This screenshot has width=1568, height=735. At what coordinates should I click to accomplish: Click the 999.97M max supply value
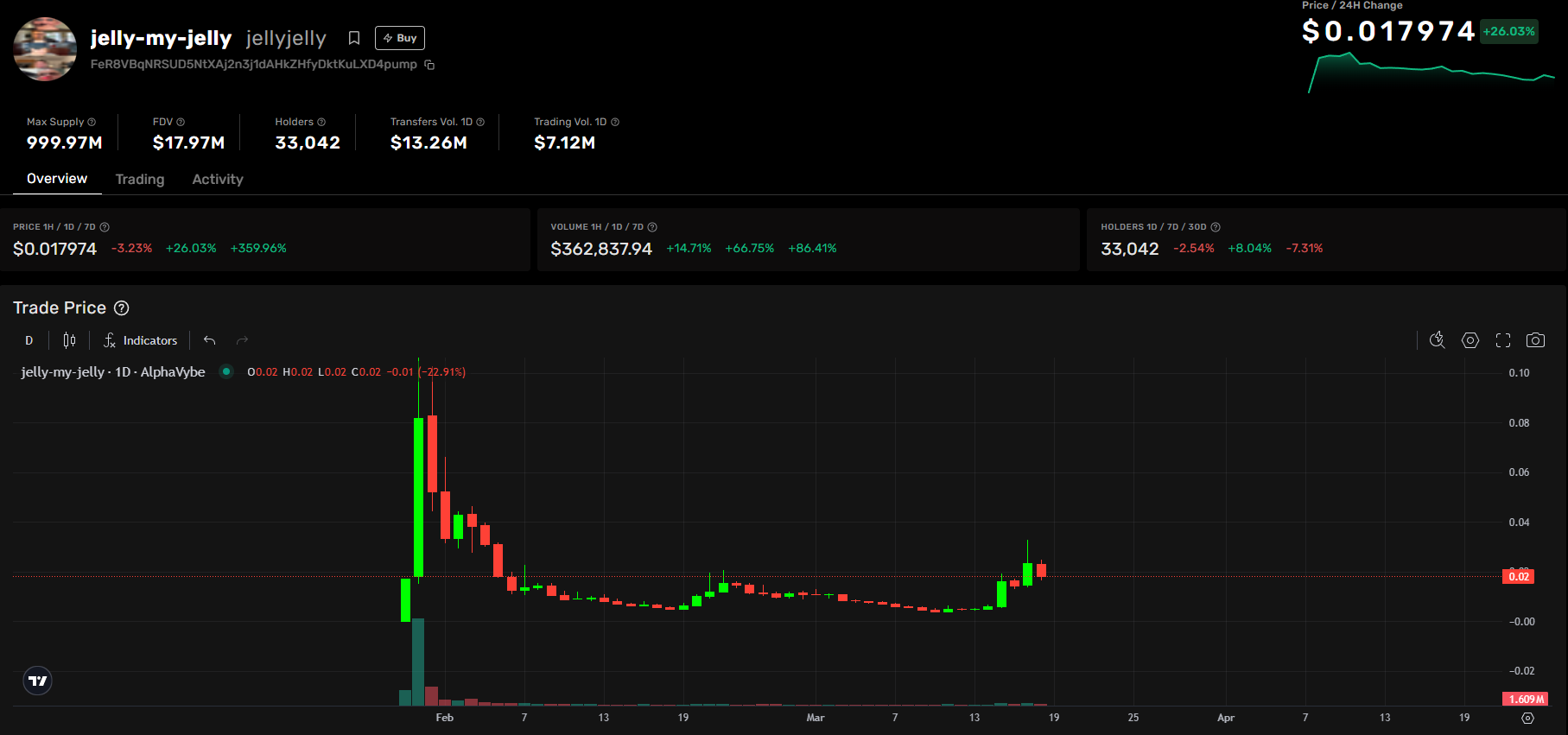pos(65,143)
